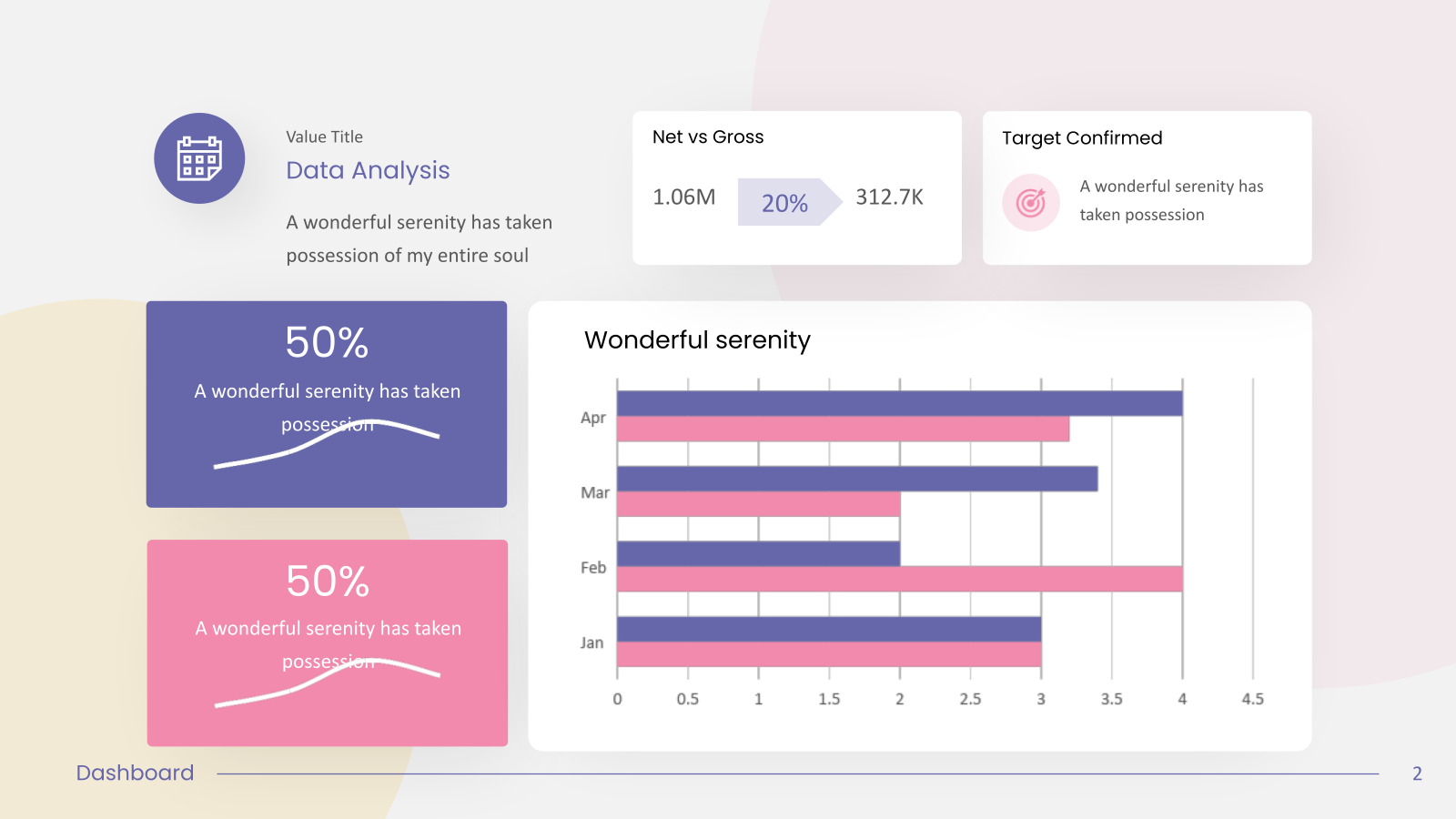
Task: Select the paragraph under Data Analysis
Action: coord(419,238)
